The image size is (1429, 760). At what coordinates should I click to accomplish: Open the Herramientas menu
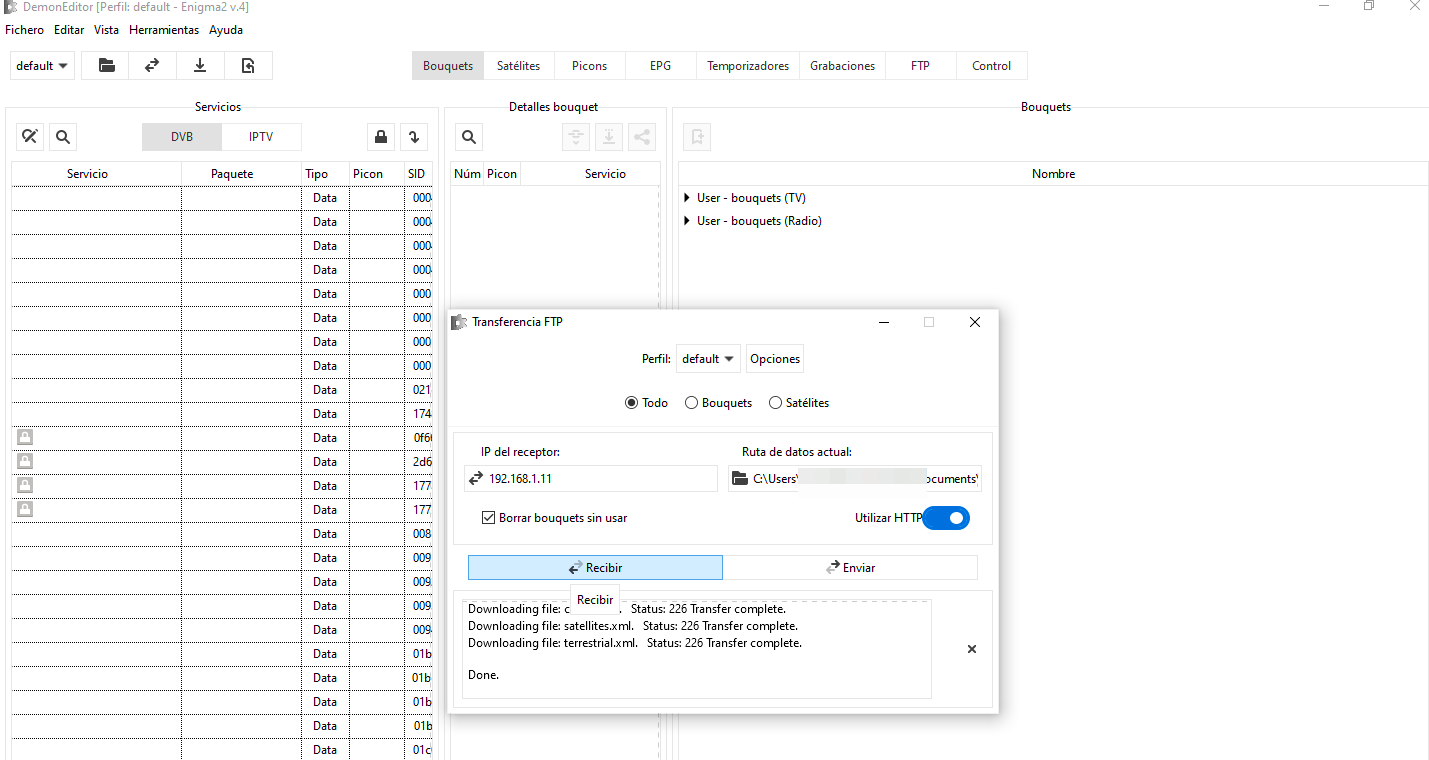tap(164, 30)
